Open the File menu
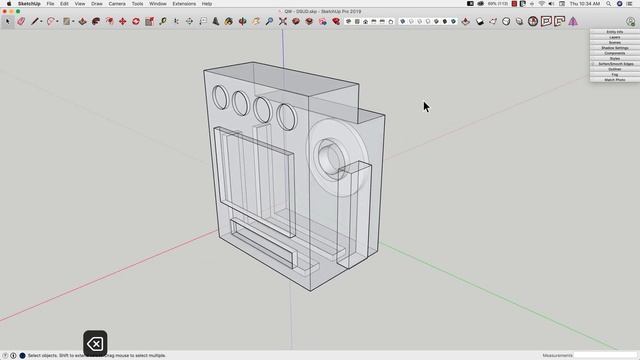The height and width of the screenshot is (360, 640). 50,4
